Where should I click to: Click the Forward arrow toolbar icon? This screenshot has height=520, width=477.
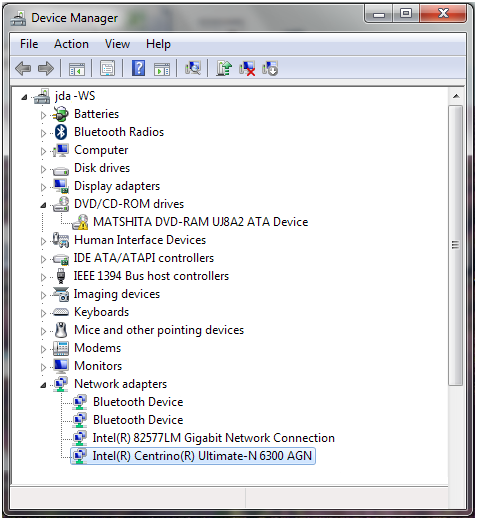pyautogui.click(x=46, y=69)
